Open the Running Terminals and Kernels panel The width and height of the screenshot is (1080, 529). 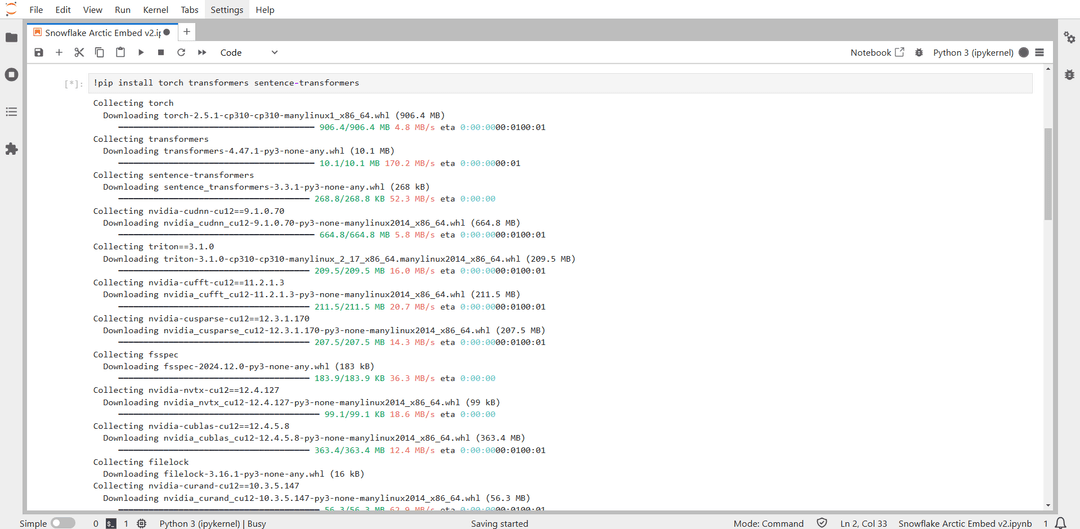11,74
